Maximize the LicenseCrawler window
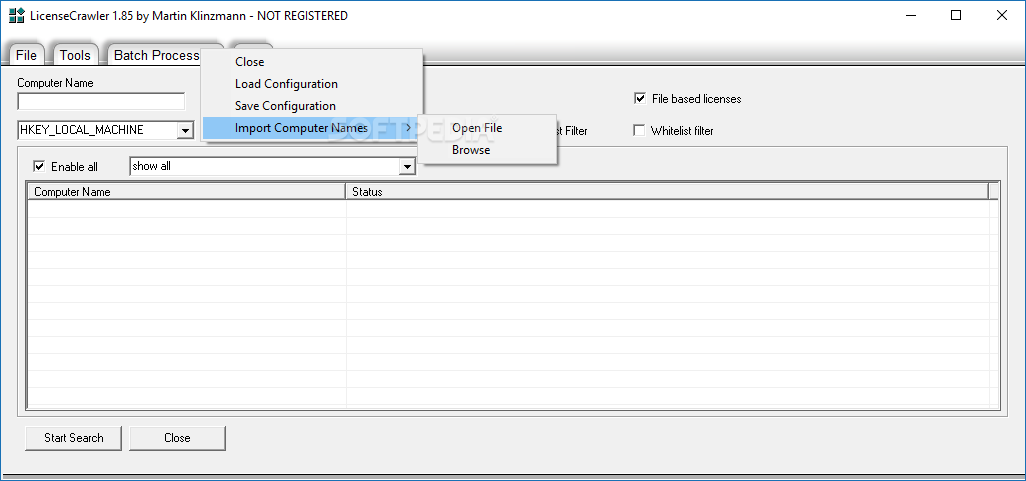The image size is (1026, 481). coord(956,16)
